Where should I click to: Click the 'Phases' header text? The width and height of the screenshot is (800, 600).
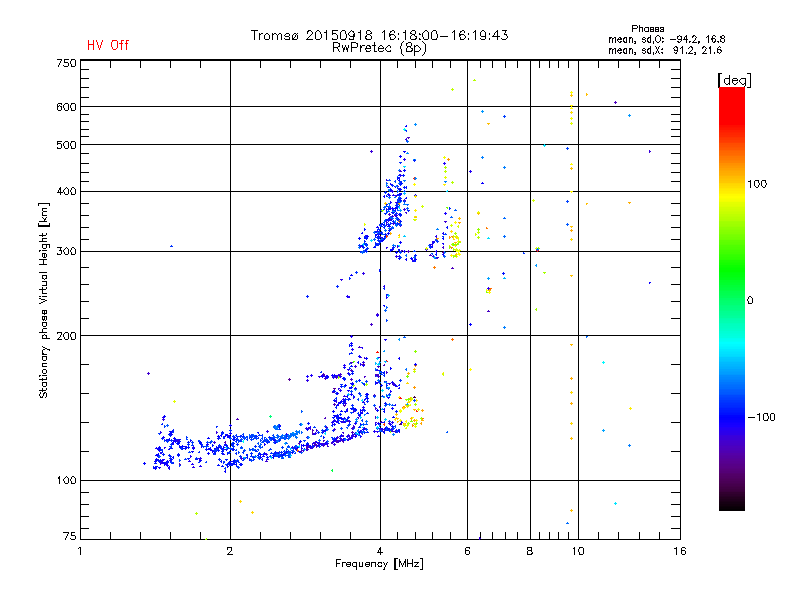647,29
